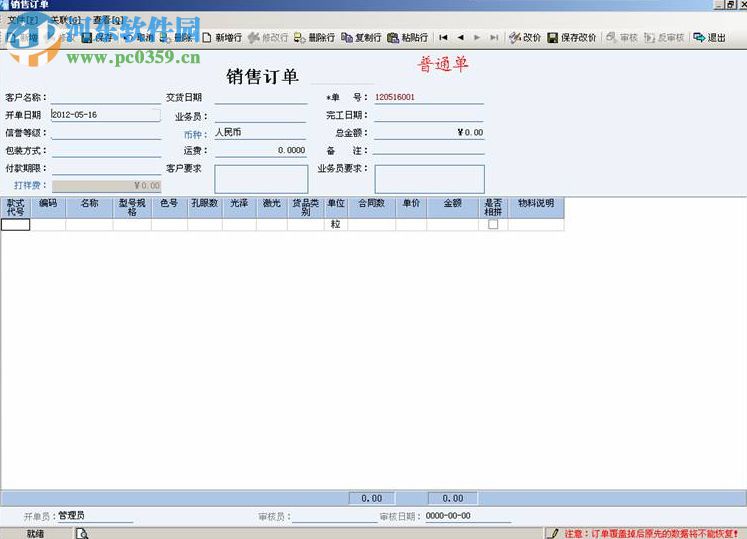Image resolution: width=747 pixels, height=539 pixels.
Task: Click the 完工日期 field
Action: [x=429, y=115]
